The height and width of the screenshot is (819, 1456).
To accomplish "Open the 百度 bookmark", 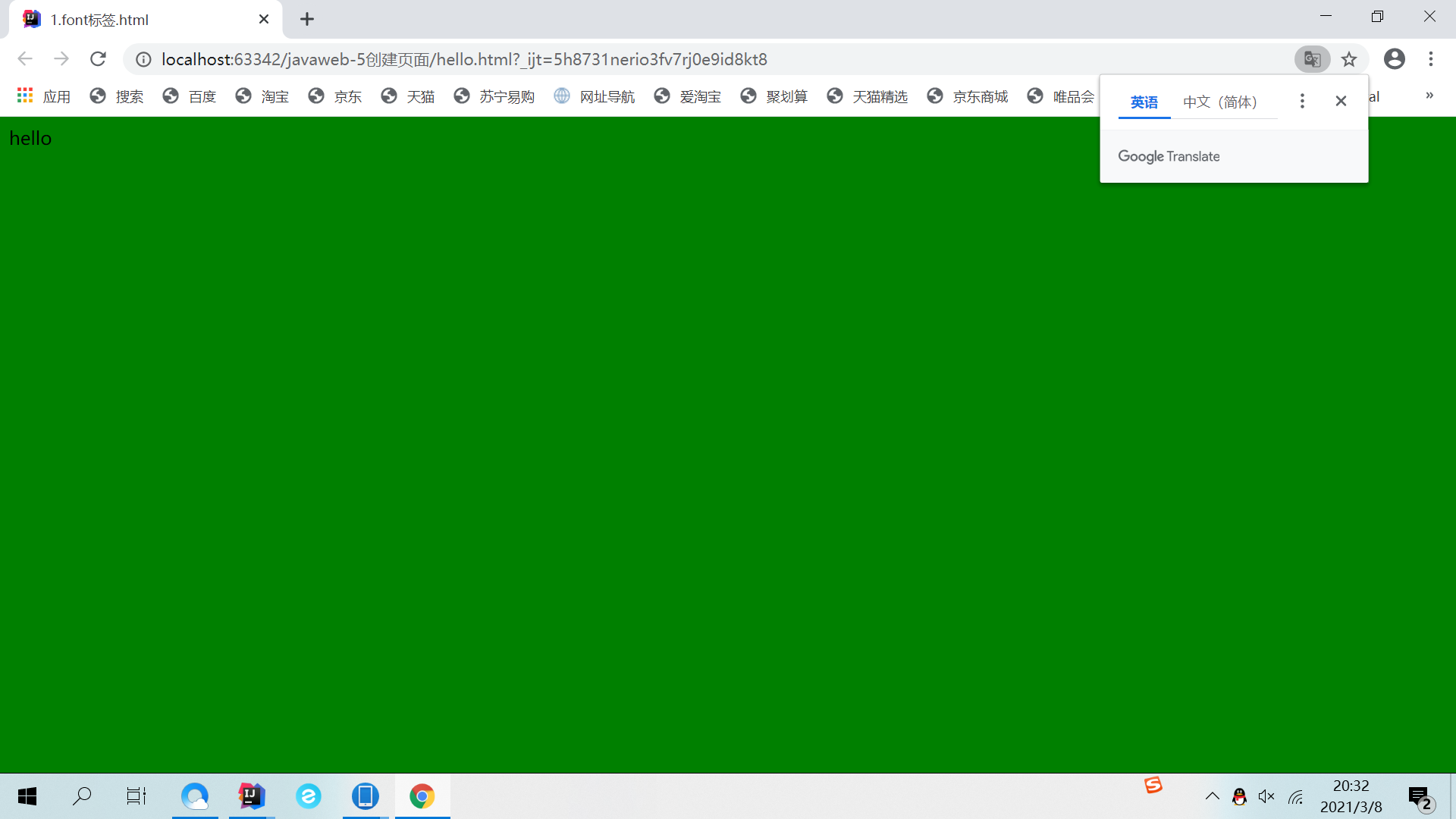I will coord(190,96).
